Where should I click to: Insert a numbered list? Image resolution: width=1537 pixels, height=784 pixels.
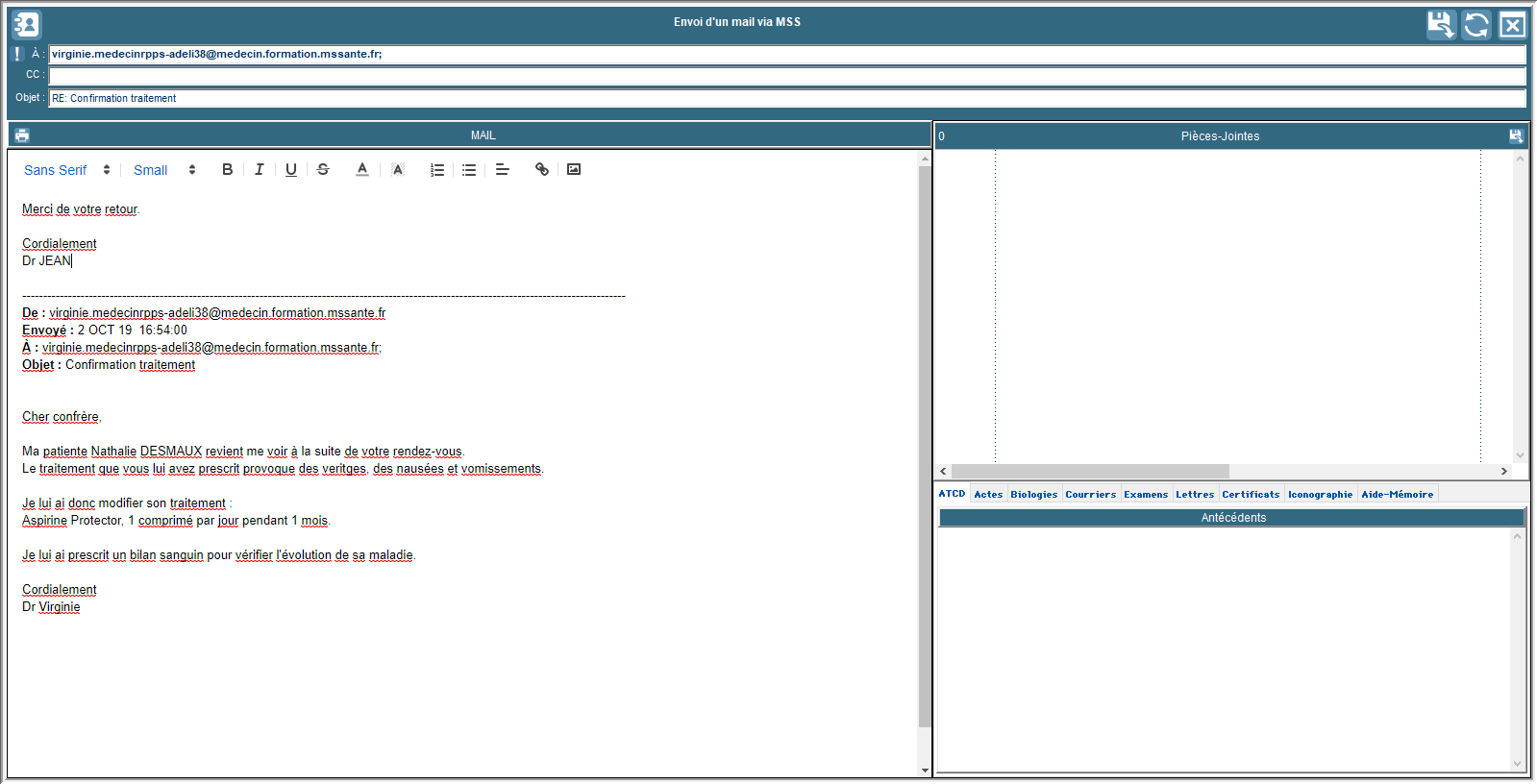pyautogui.click(x=437, y=169)
